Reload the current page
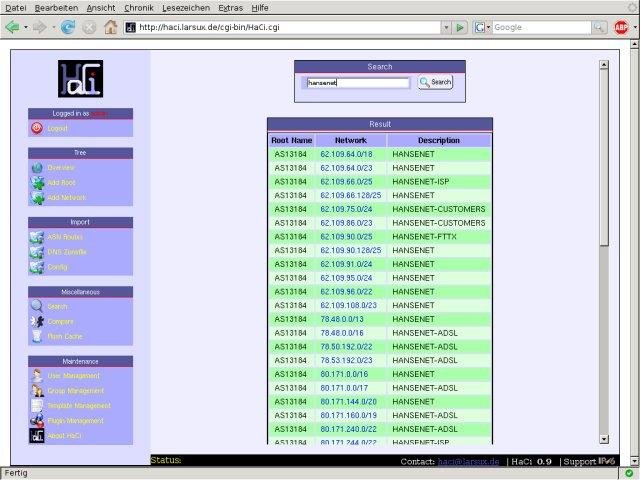 coord(68,27)
